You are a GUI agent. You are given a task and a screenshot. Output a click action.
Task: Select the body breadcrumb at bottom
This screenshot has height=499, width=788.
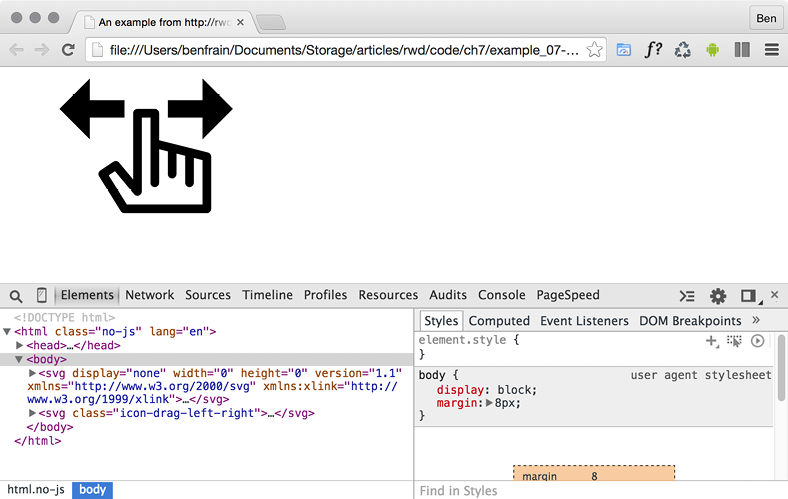[x=92, y=490]
